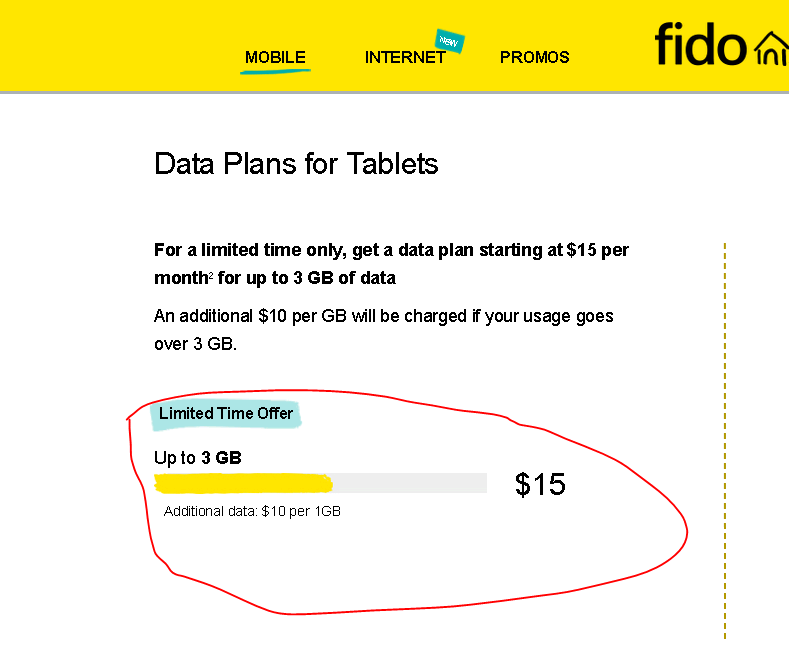Screen dimensions: 789x672
Task: Open the MOBILE navigation tab
Action: coord(275,57)
